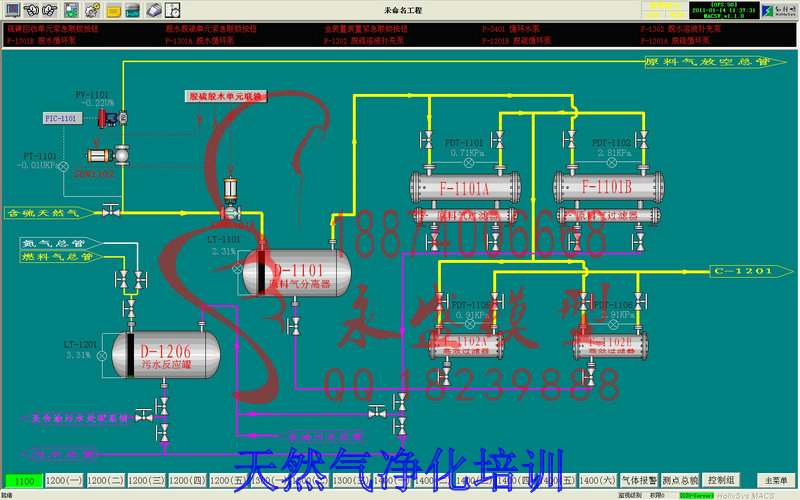Viewport: 800px width, 500px height.
Task: Switch to the 1200(三) page tab
Action: click(x=146, y=481)
